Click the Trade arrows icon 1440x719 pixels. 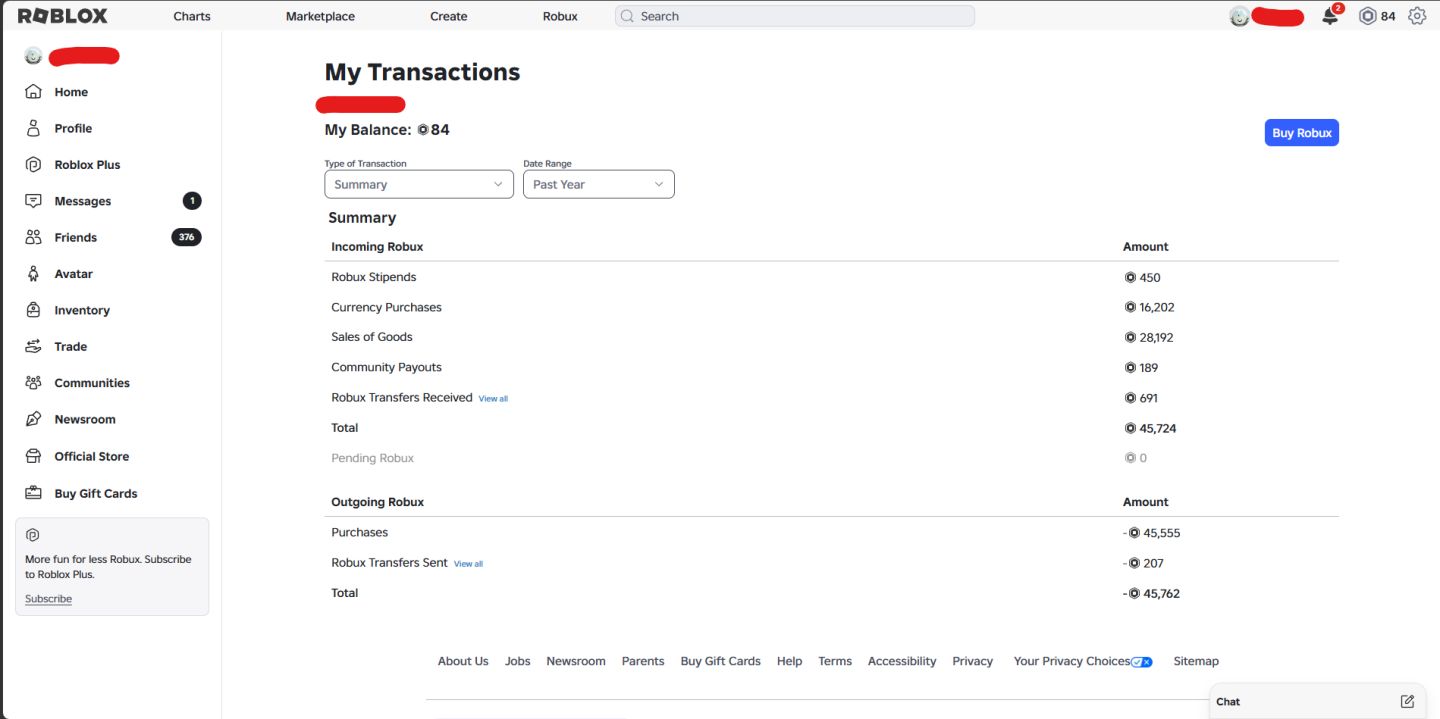[33, 347]
